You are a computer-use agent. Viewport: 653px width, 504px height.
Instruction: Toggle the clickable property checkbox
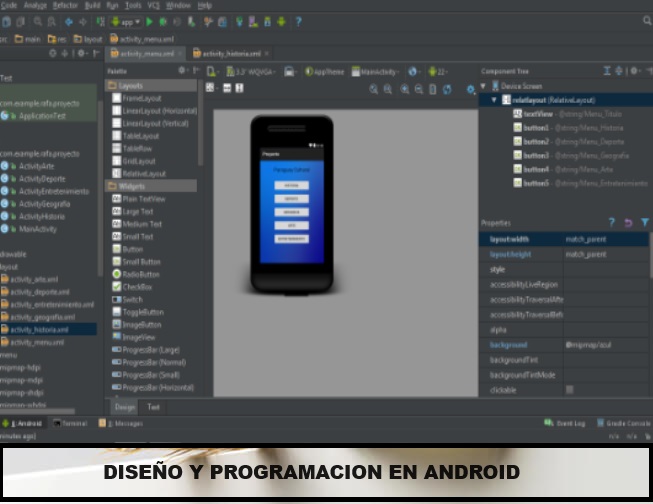570,389
